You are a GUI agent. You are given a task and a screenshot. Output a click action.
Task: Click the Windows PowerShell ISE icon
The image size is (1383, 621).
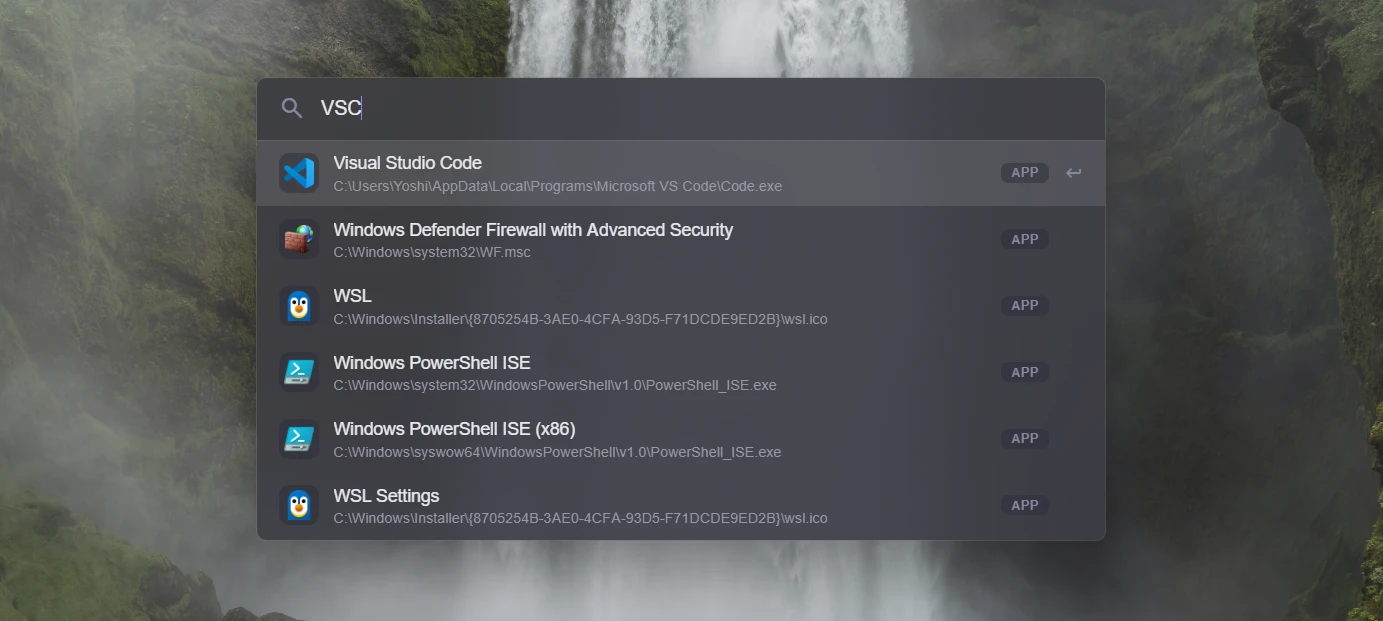coord(298,372)
